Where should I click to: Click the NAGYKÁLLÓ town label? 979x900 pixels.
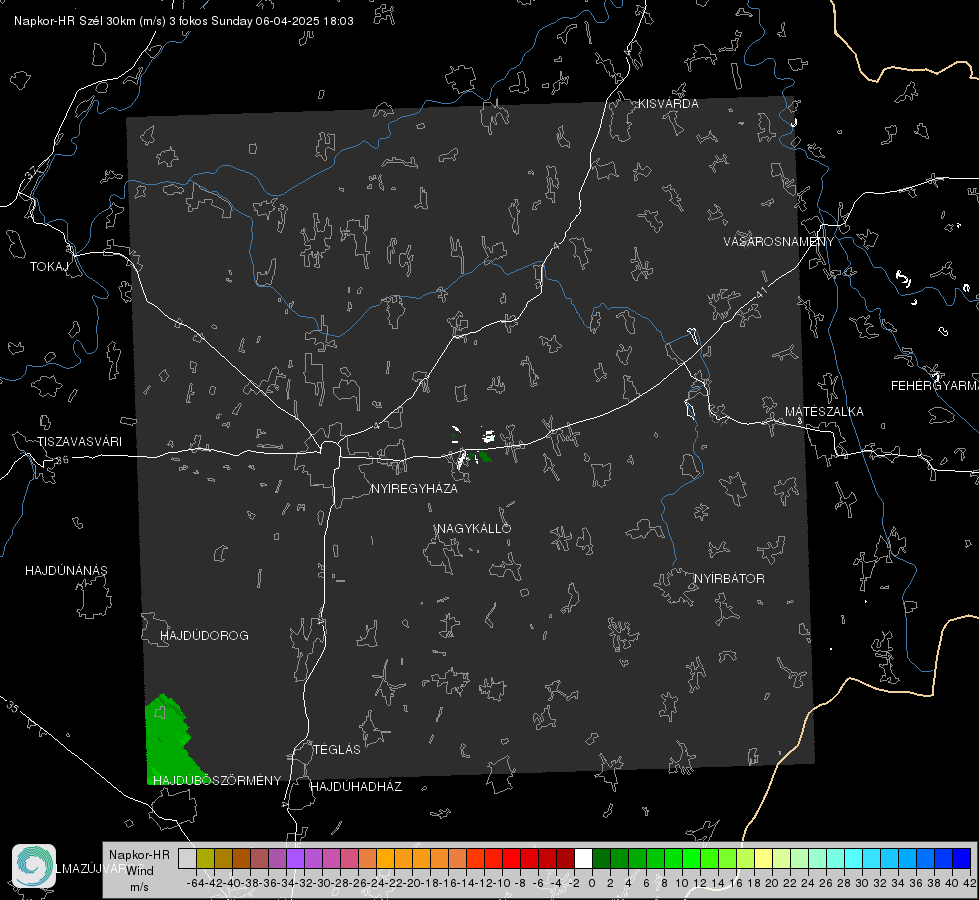click(x=474, y=528)
